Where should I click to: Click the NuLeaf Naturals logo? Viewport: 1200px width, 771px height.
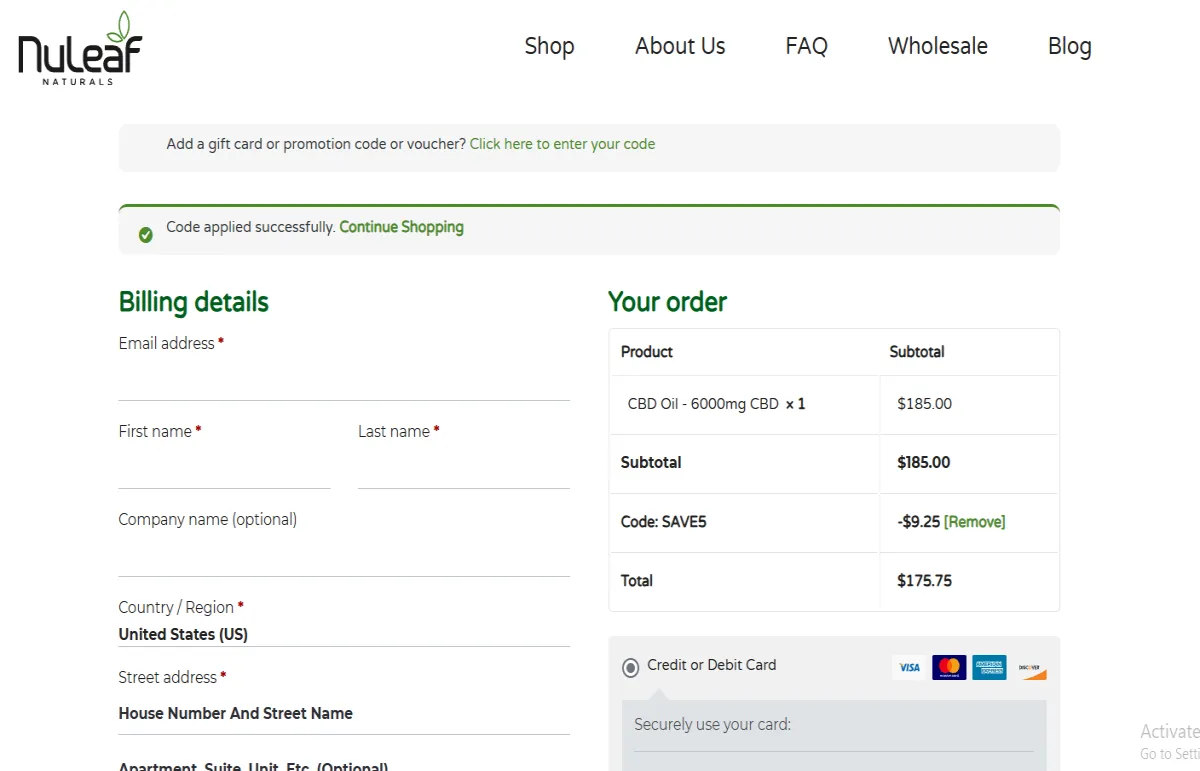tap(78, 47)
